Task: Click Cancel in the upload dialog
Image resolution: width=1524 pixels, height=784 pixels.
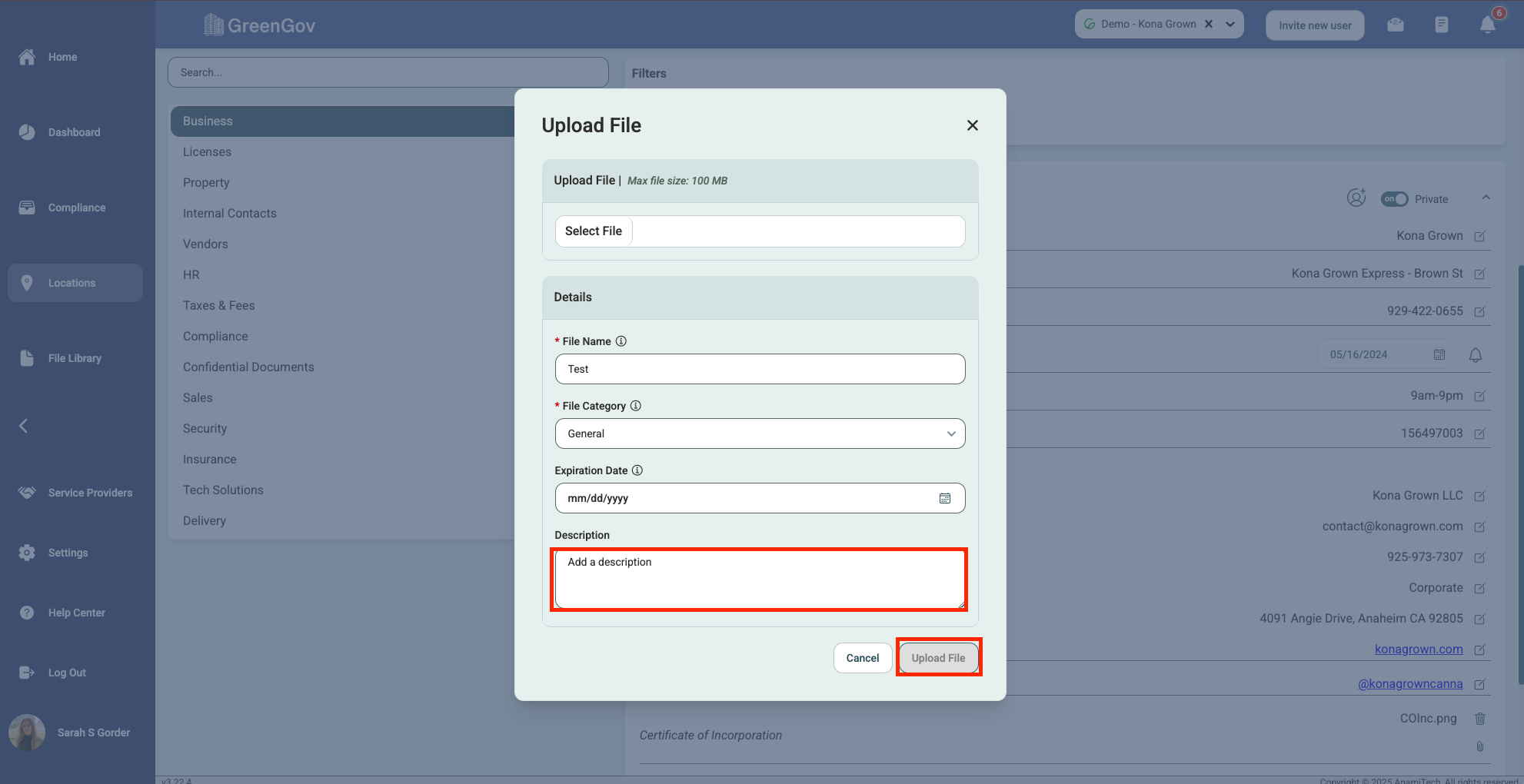Action: (x=862, y=658)
